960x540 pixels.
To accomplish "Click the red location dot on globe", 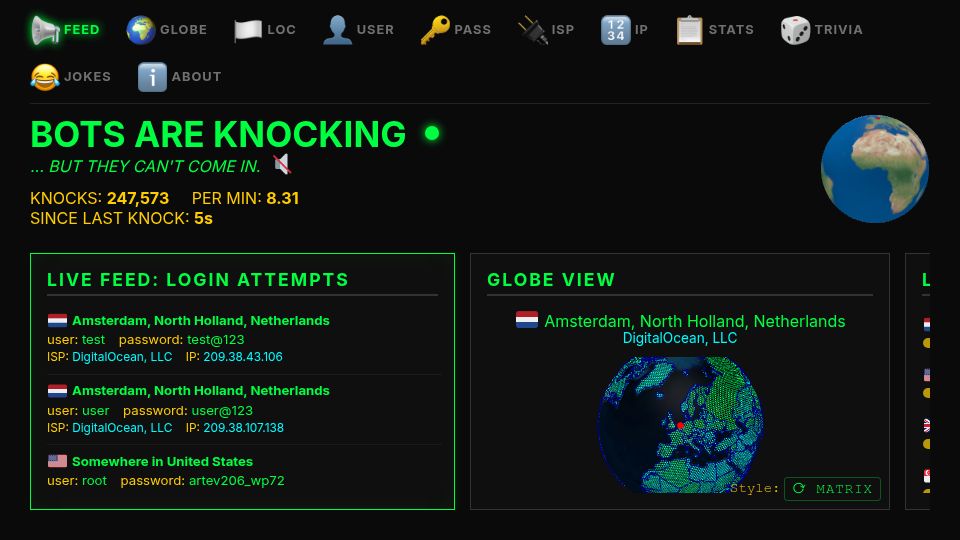I will [x=680, y=425].
